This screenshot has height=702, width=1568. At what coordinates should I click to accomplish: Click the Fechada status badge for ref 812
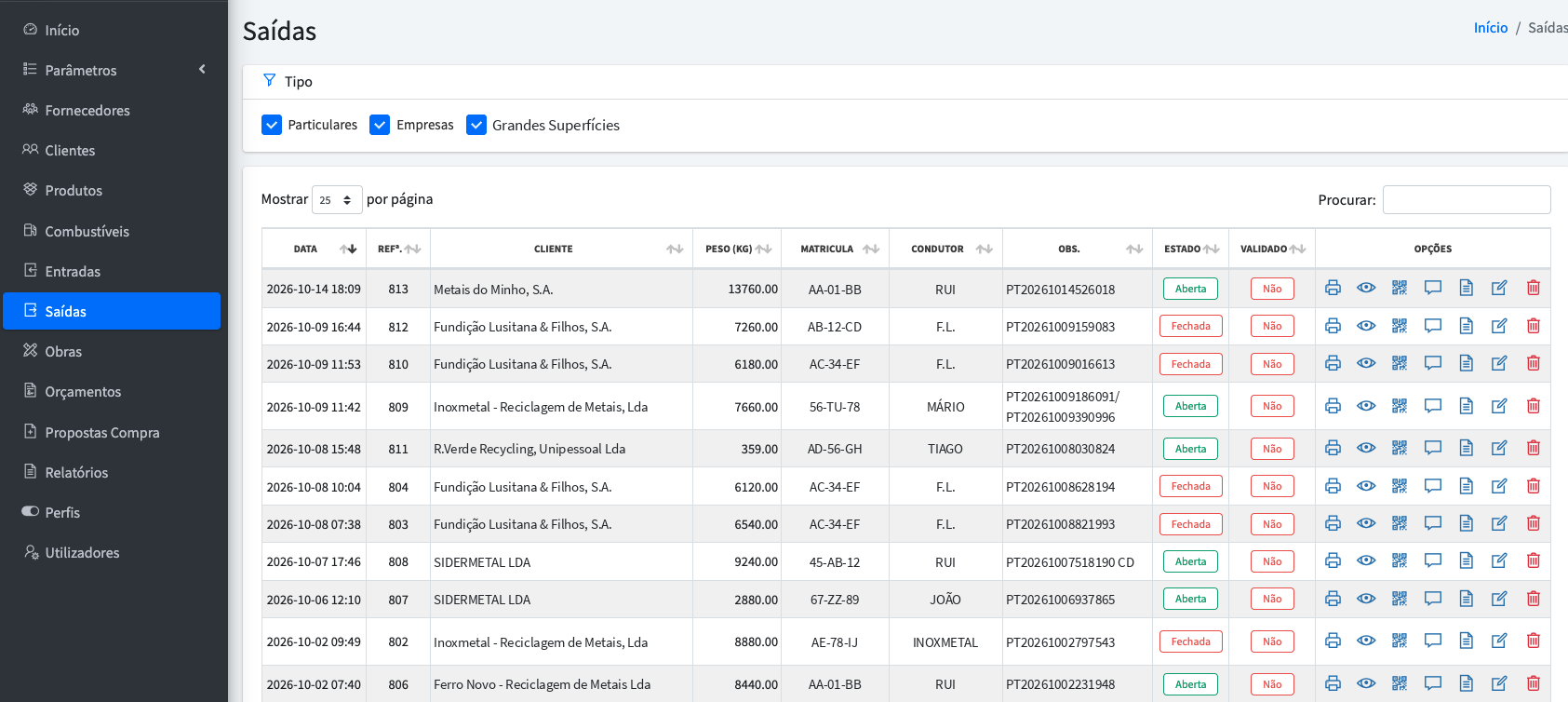[1190, 326]
